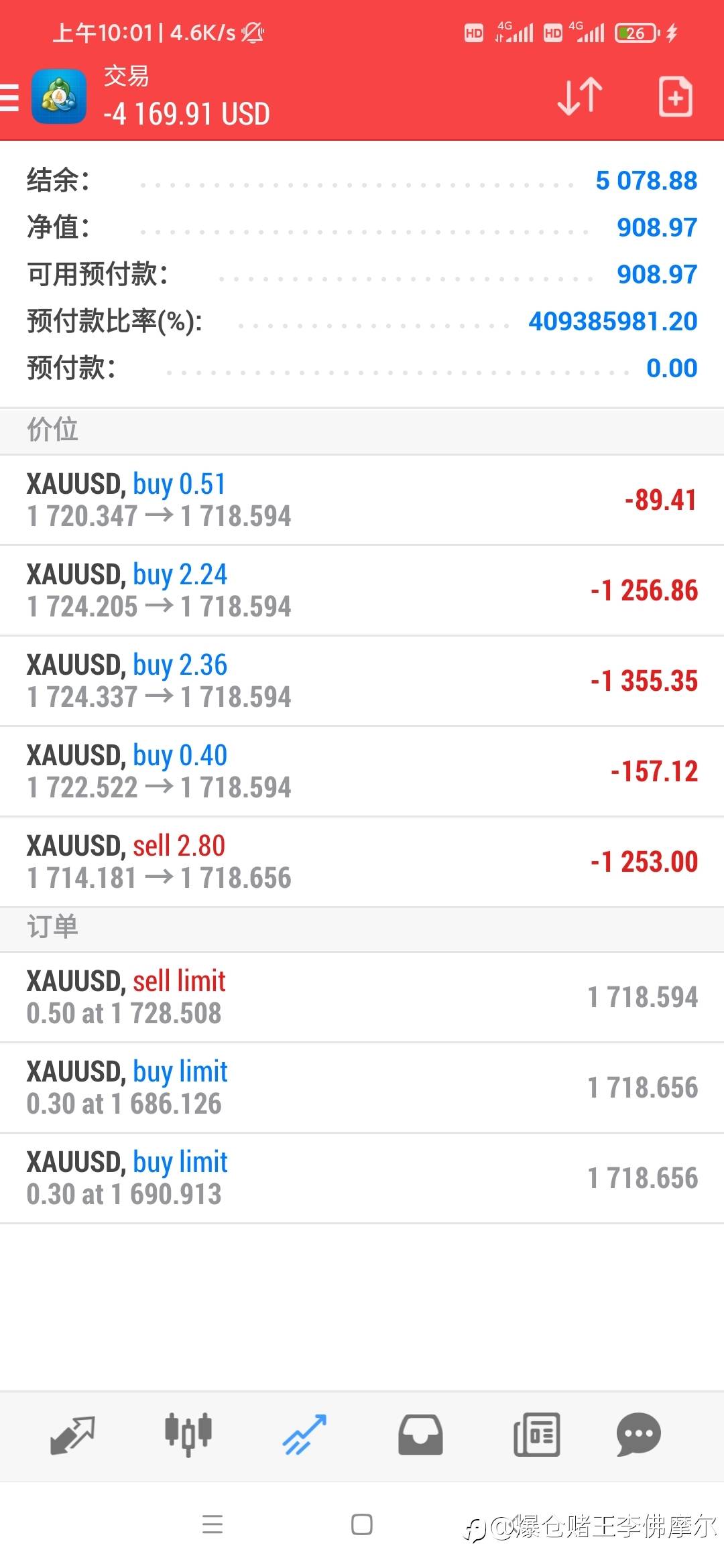Tap the MetaTrader 4 app logo
The image size is (724, 1568).
(59, 97)
